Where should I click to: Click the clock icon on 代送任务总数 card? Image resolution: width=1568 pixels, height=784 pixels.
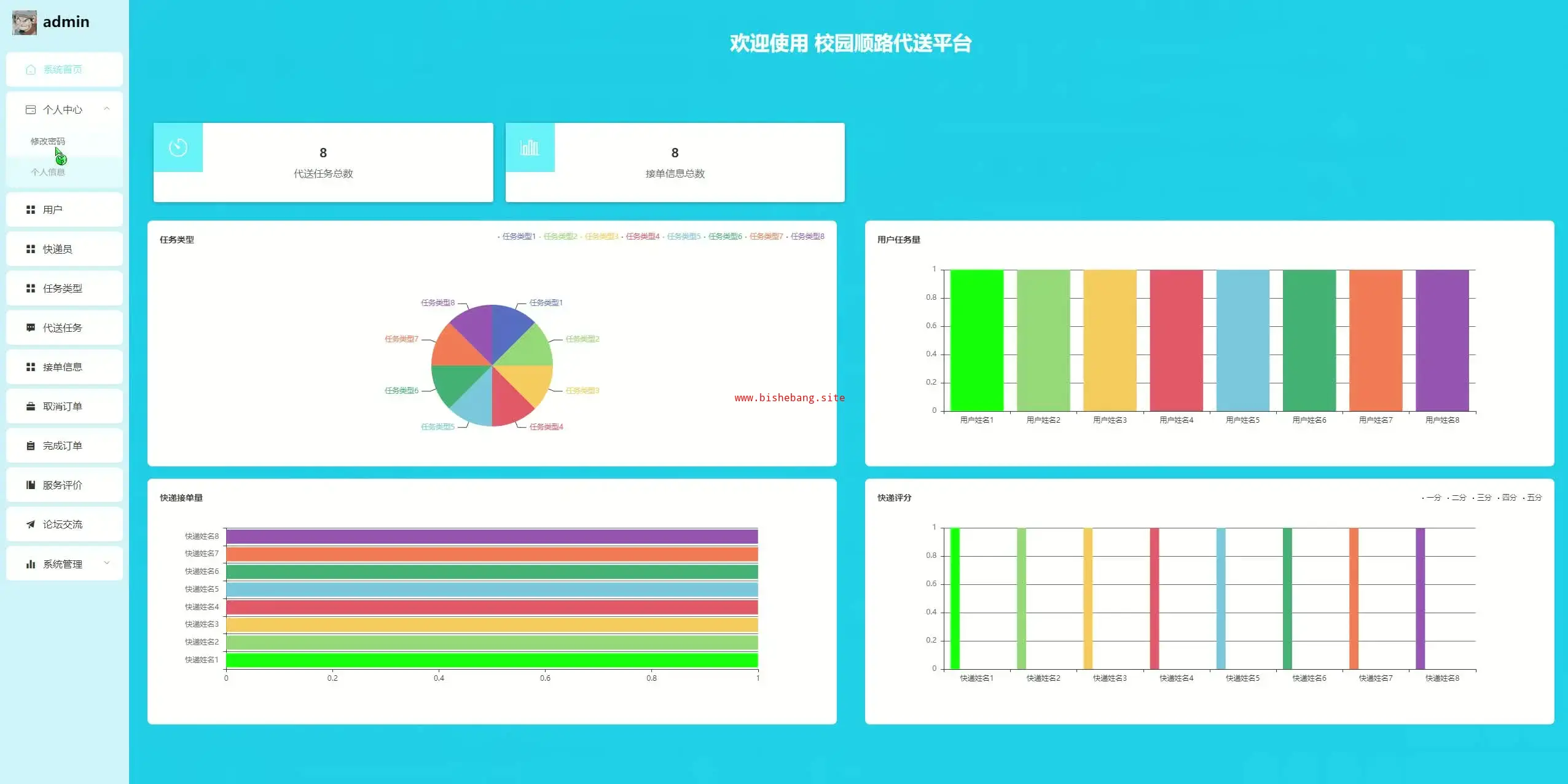tap(178, 148)
